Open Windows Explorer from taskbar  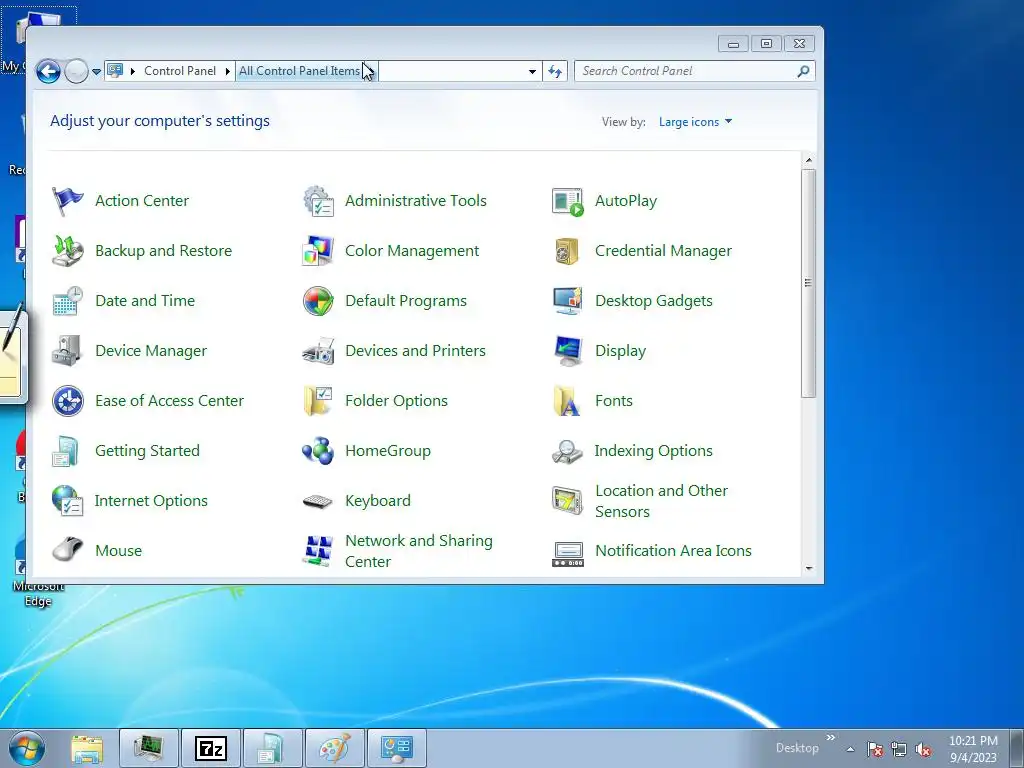tap(87, 748)
